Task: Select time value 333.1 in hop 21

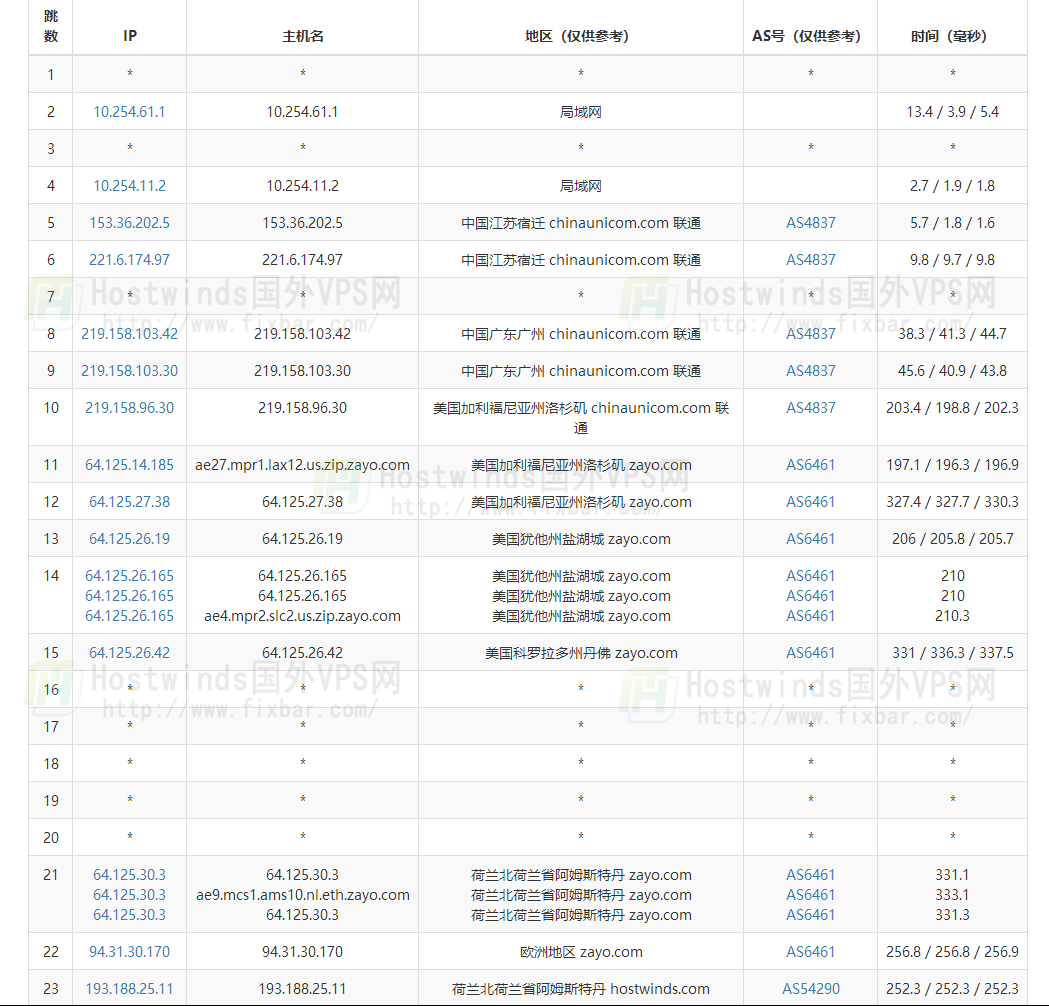Action: click(x=952, y=895)
